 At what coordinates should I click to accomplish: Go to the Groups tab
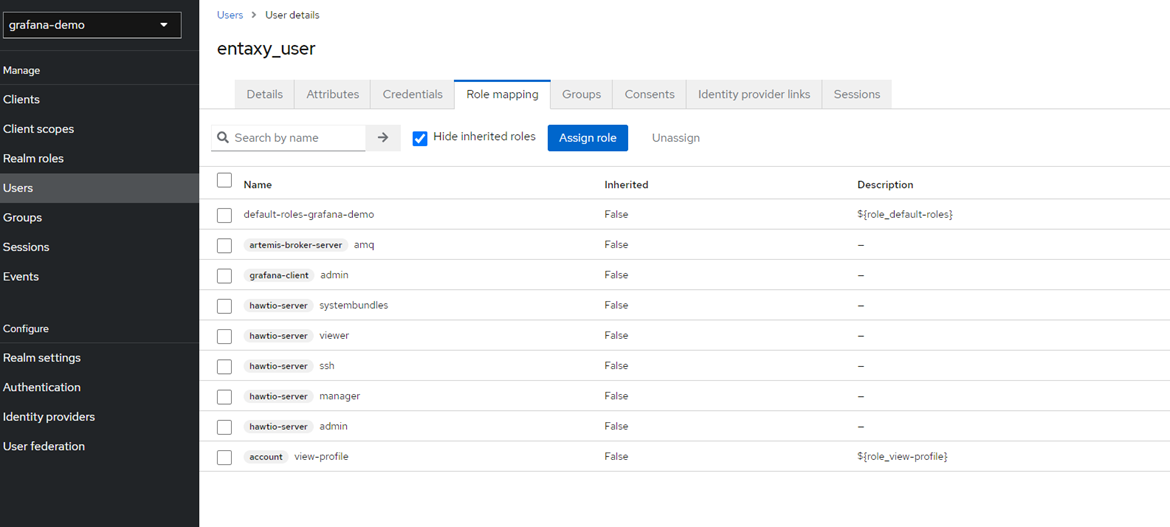click(x=581, y=94)
